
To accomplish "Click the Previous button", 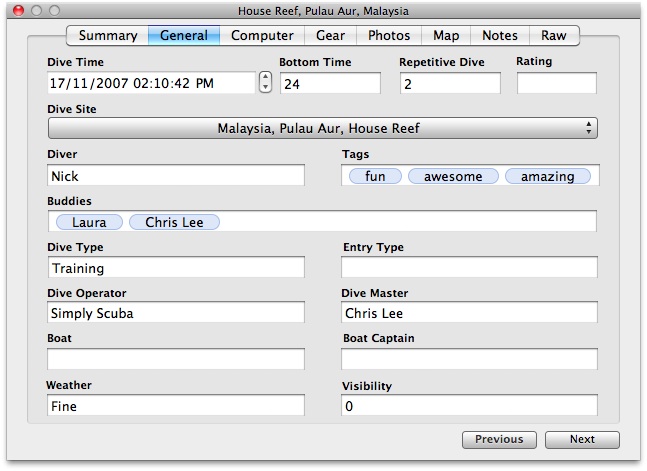I will [499, 440].
